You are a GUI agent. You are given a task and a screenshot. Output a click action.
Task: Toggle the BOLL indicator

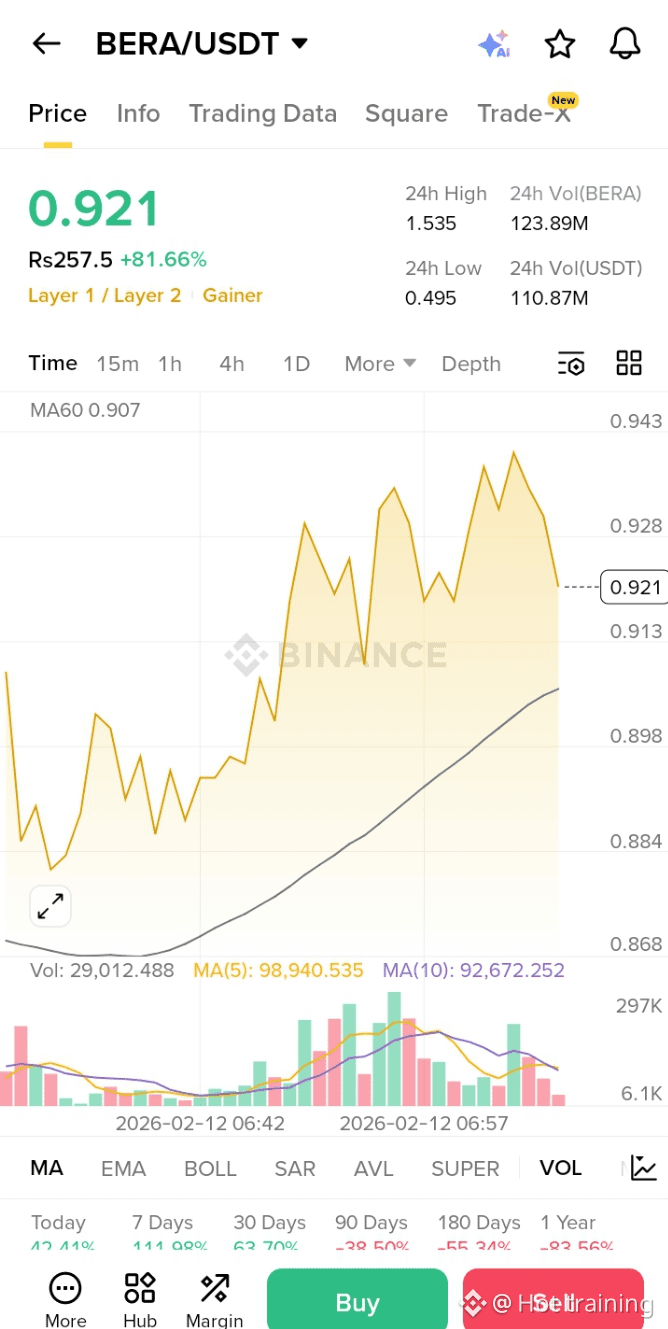(x=210, y=1168)
